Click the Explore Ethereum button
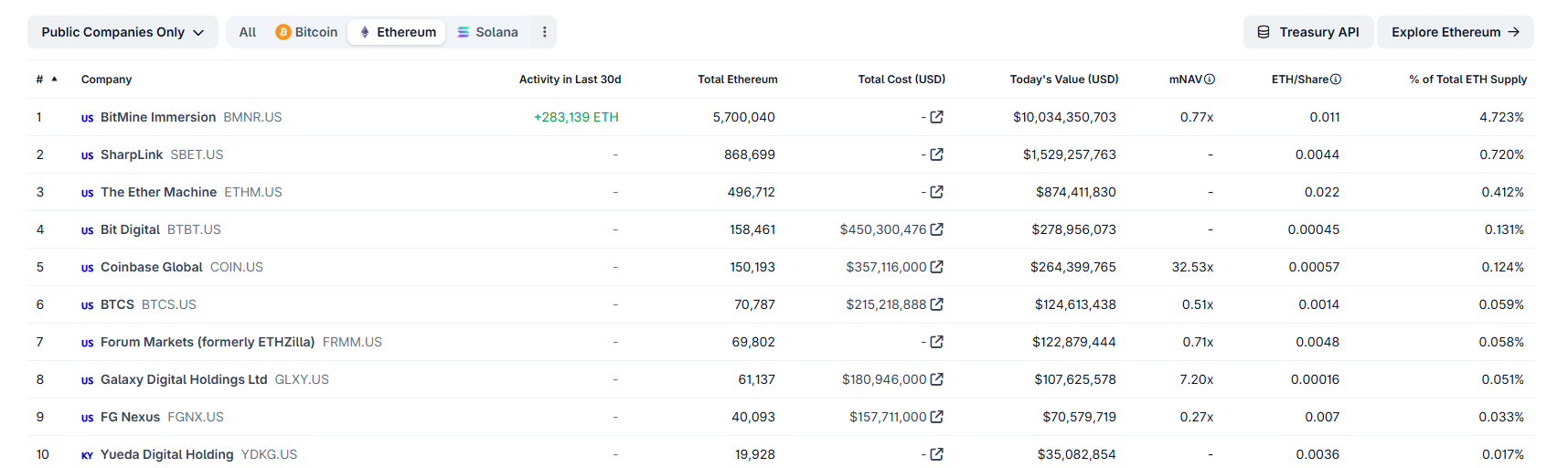This screenshot has height=468, width=1568. click(1456, 32)
